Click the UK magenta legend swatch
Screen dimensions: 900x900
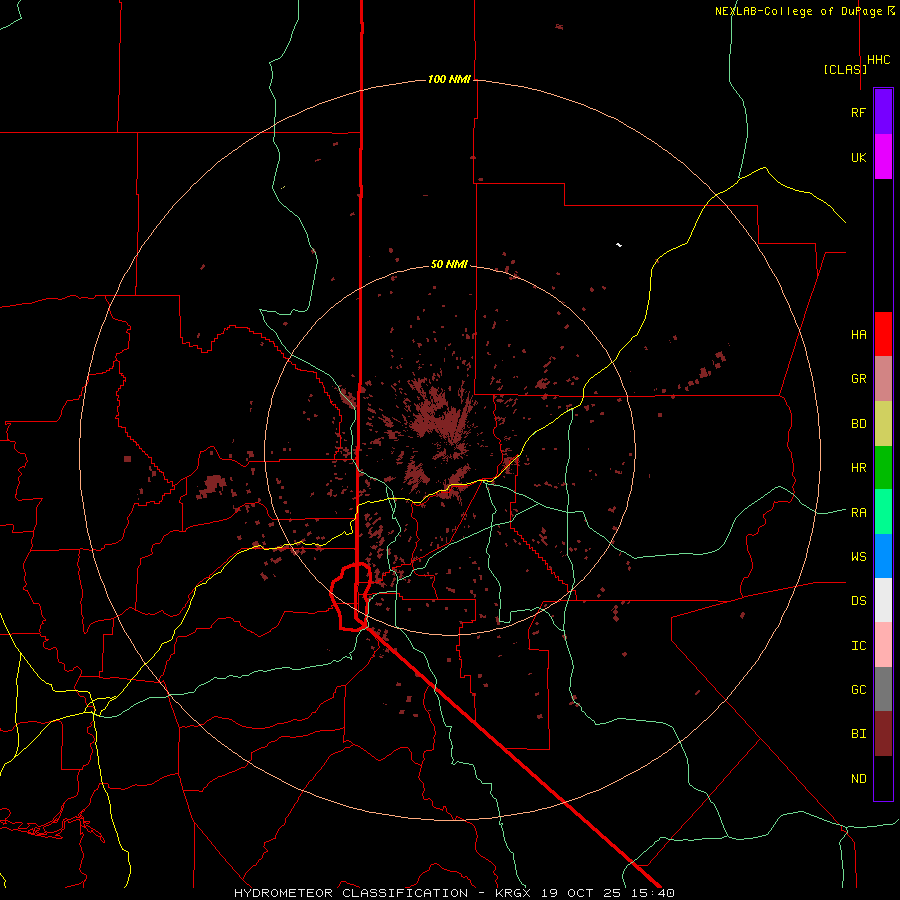click(883, 157)
